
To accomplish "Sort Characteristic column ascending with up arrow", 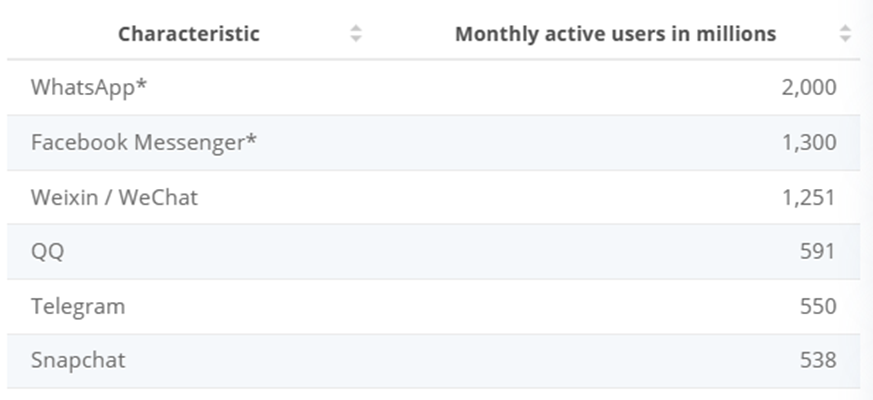I will click(356, 28).
